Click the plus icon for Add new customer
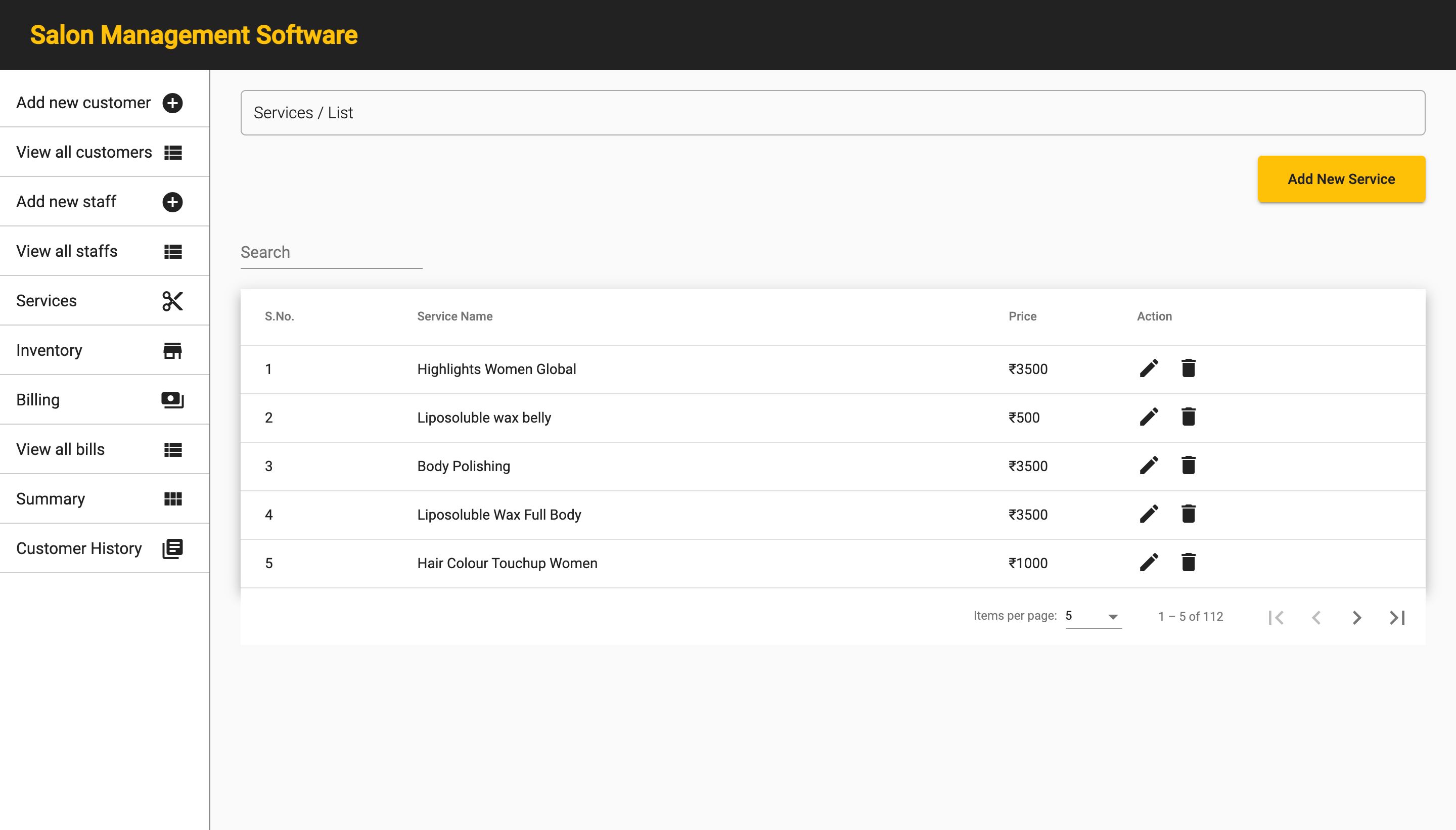This screenshot has height=830, width=1456. (172, 103)
